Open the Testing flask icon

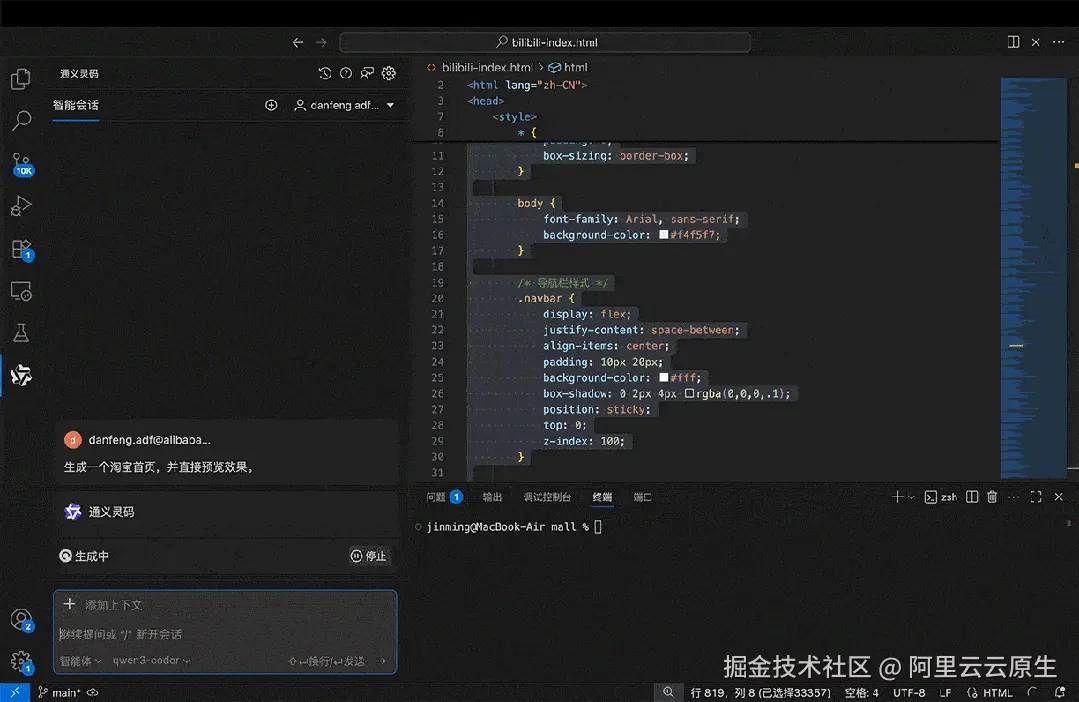click(x=21, y=333)
